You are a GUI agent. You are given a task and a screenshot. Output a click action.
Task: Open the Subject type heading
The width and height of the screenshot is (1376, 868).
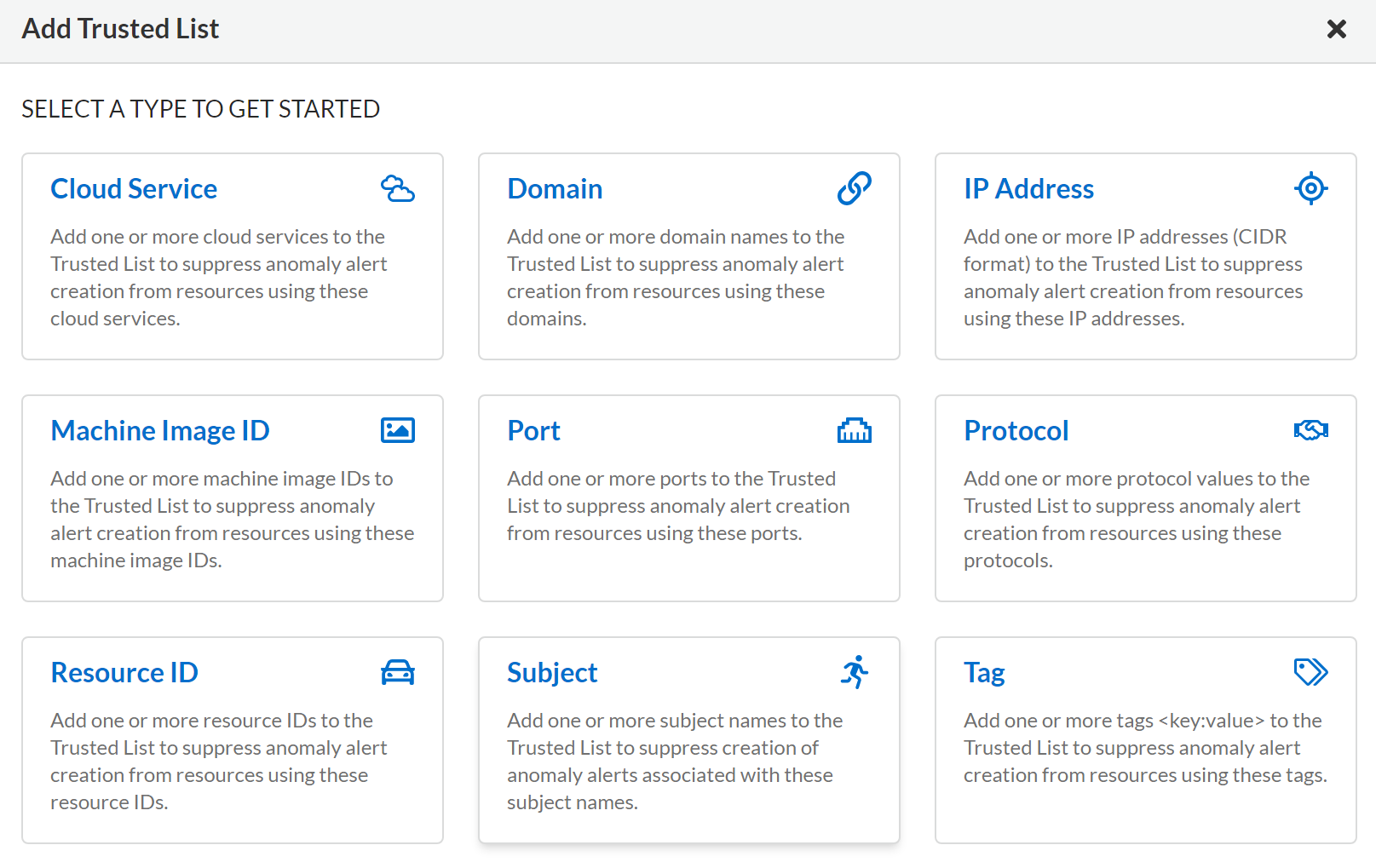tap(552, 672)
